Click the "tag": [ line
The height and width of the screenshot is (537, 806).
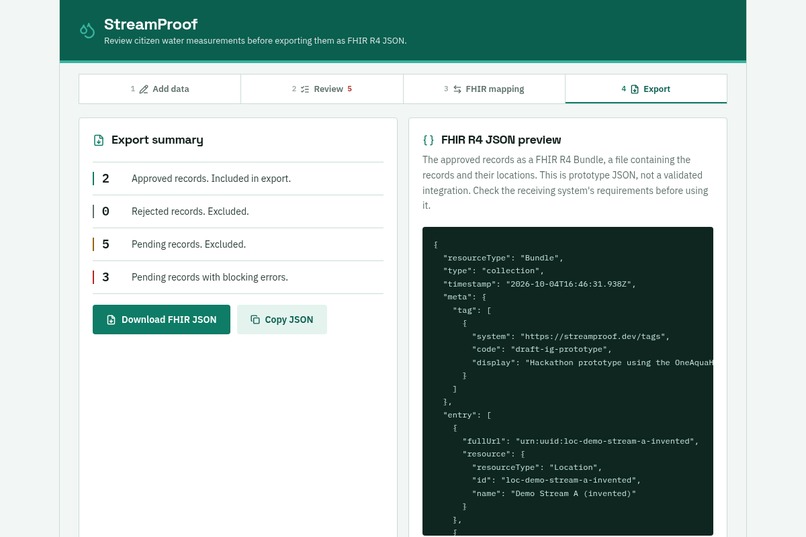(472, 310)
